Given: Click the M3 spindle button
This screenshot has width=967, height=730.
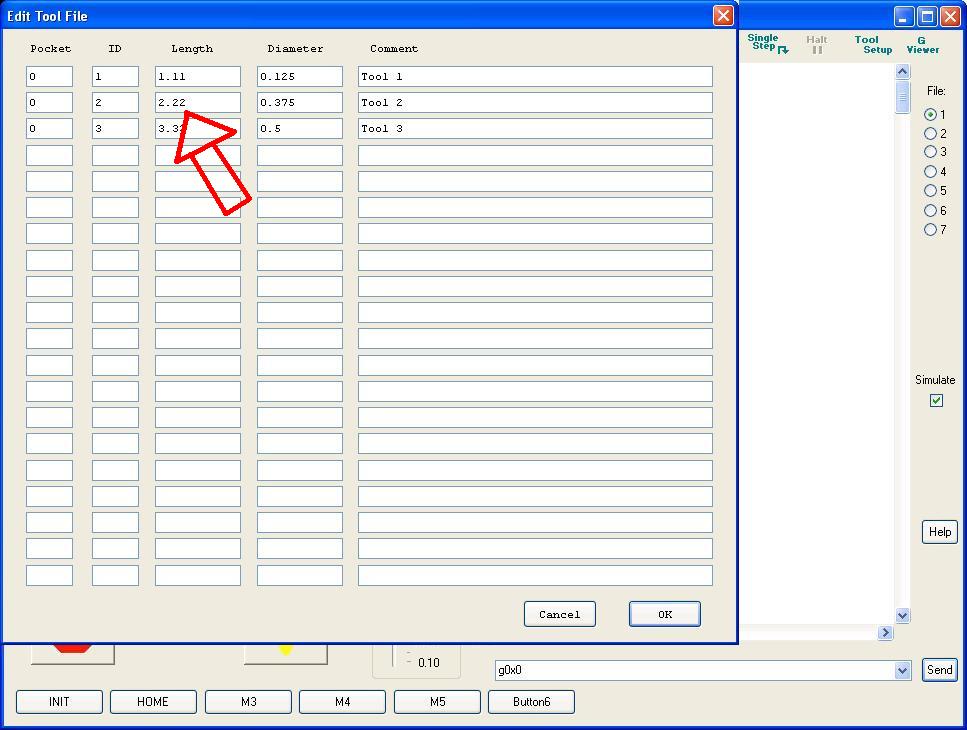Looking at the screenshot, I should (x=248, y=702).
